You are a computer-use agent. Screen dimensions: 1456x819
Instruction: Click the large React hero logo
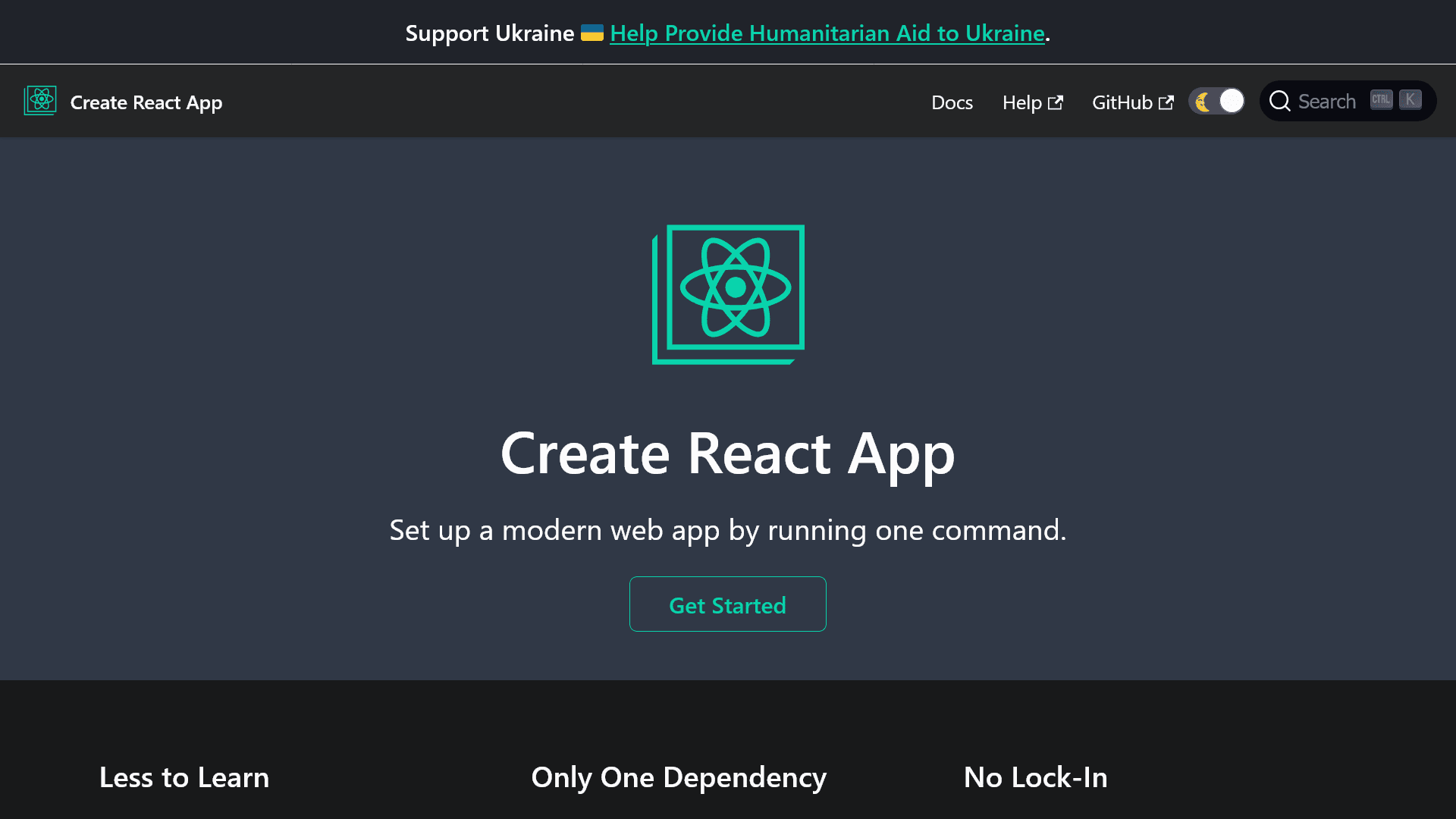tap(728, 294)
